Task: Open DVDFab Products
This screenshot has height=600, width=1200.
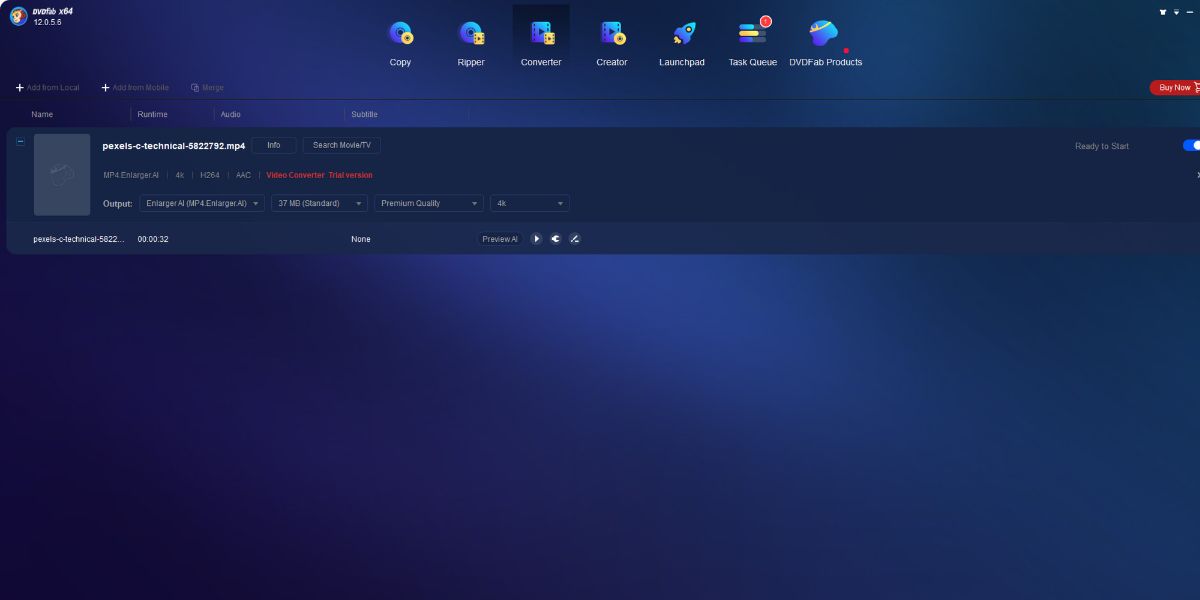Action: click(823, 40)
